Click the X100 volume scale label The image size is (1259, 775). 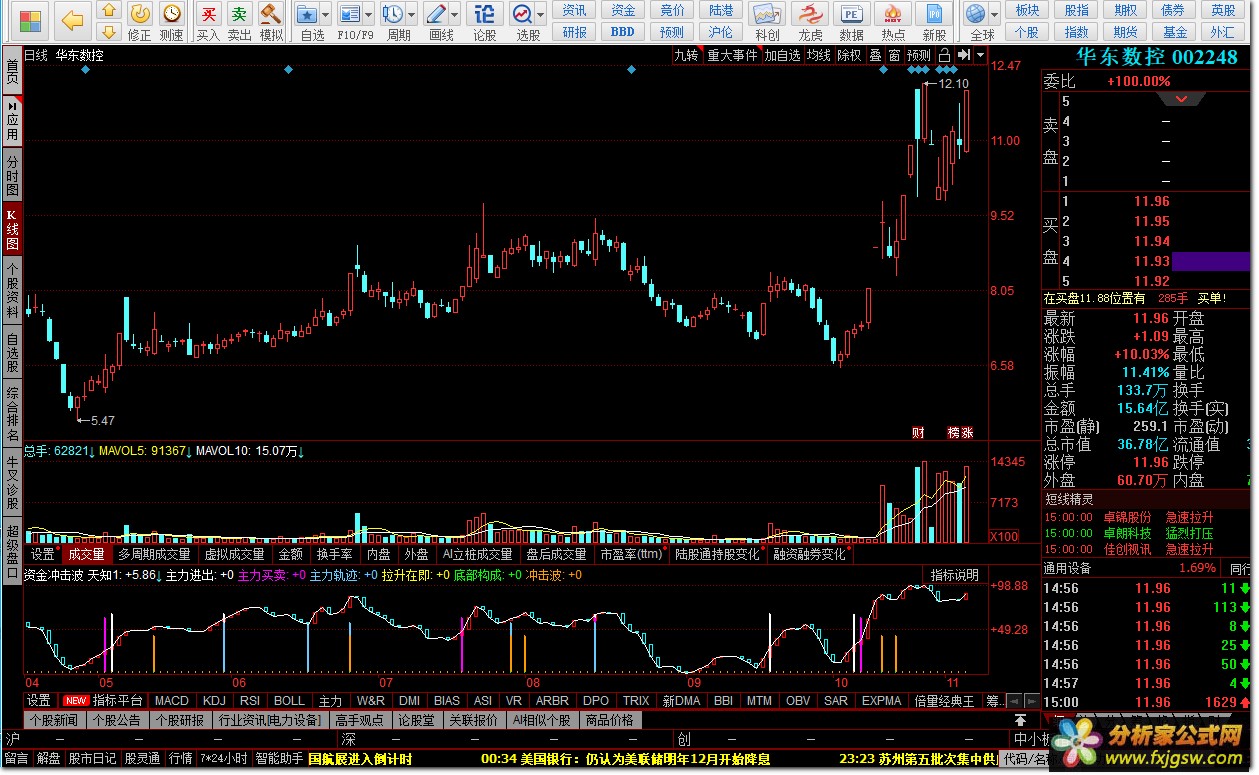(x=1003, y=537)
